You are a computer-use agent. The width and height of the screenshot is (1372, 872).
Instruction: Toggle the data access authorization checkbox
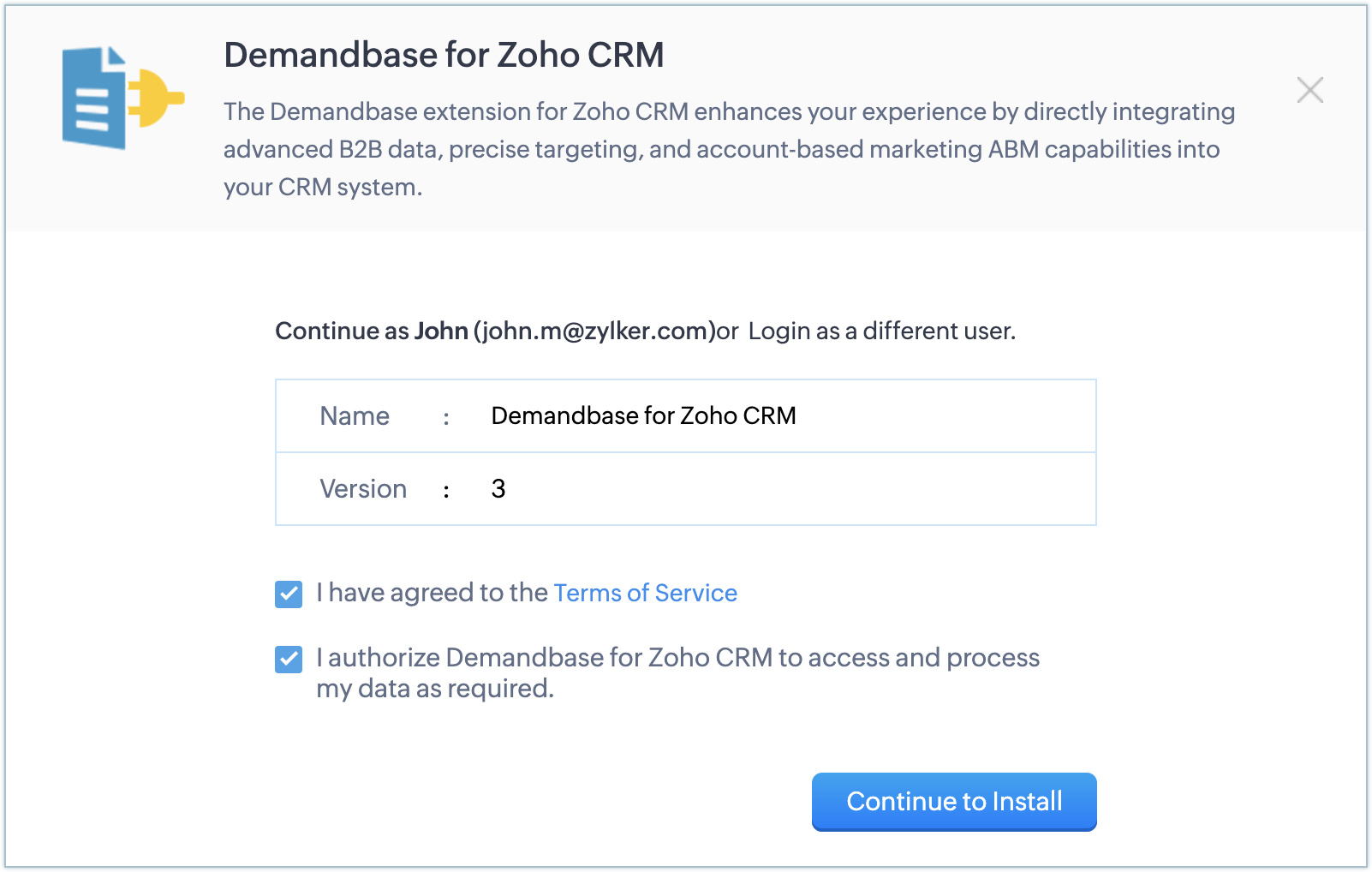tap(289, 659)
